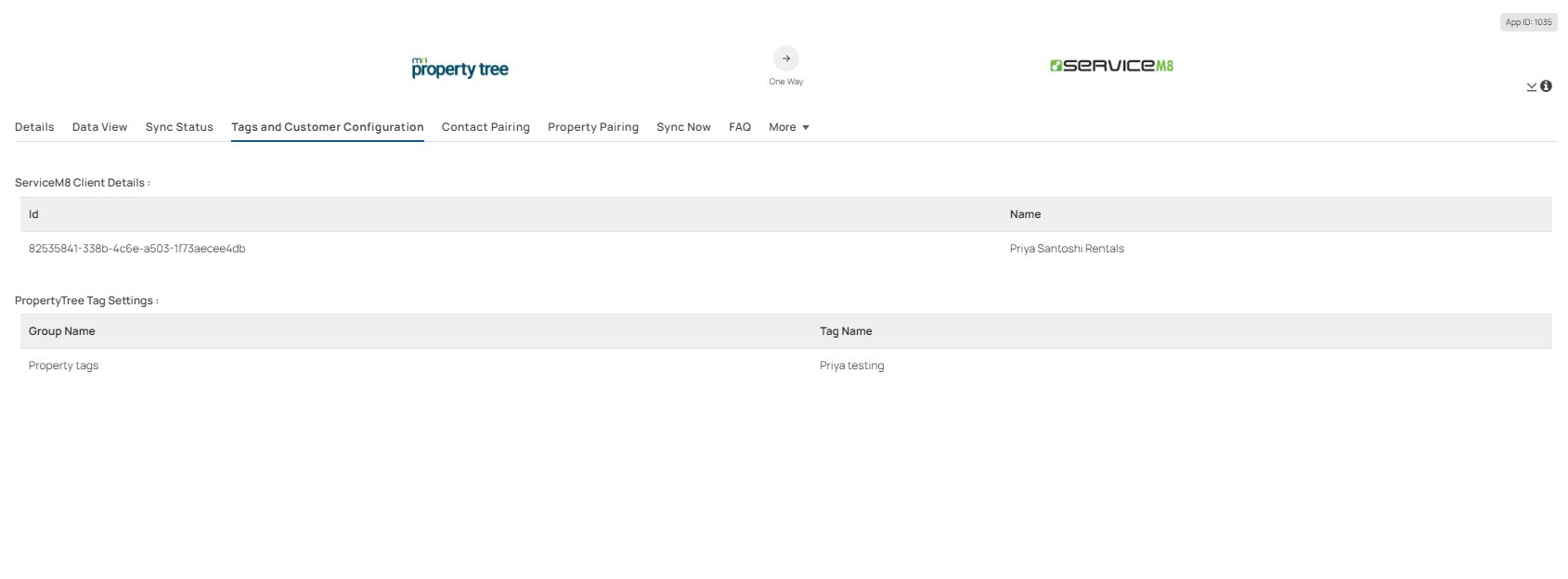Image resolution: width=1568 pixels, height=579 pixels.
Task: Click the PropertyTree Tag Settings heading
Action: click(x=86, y=301)
